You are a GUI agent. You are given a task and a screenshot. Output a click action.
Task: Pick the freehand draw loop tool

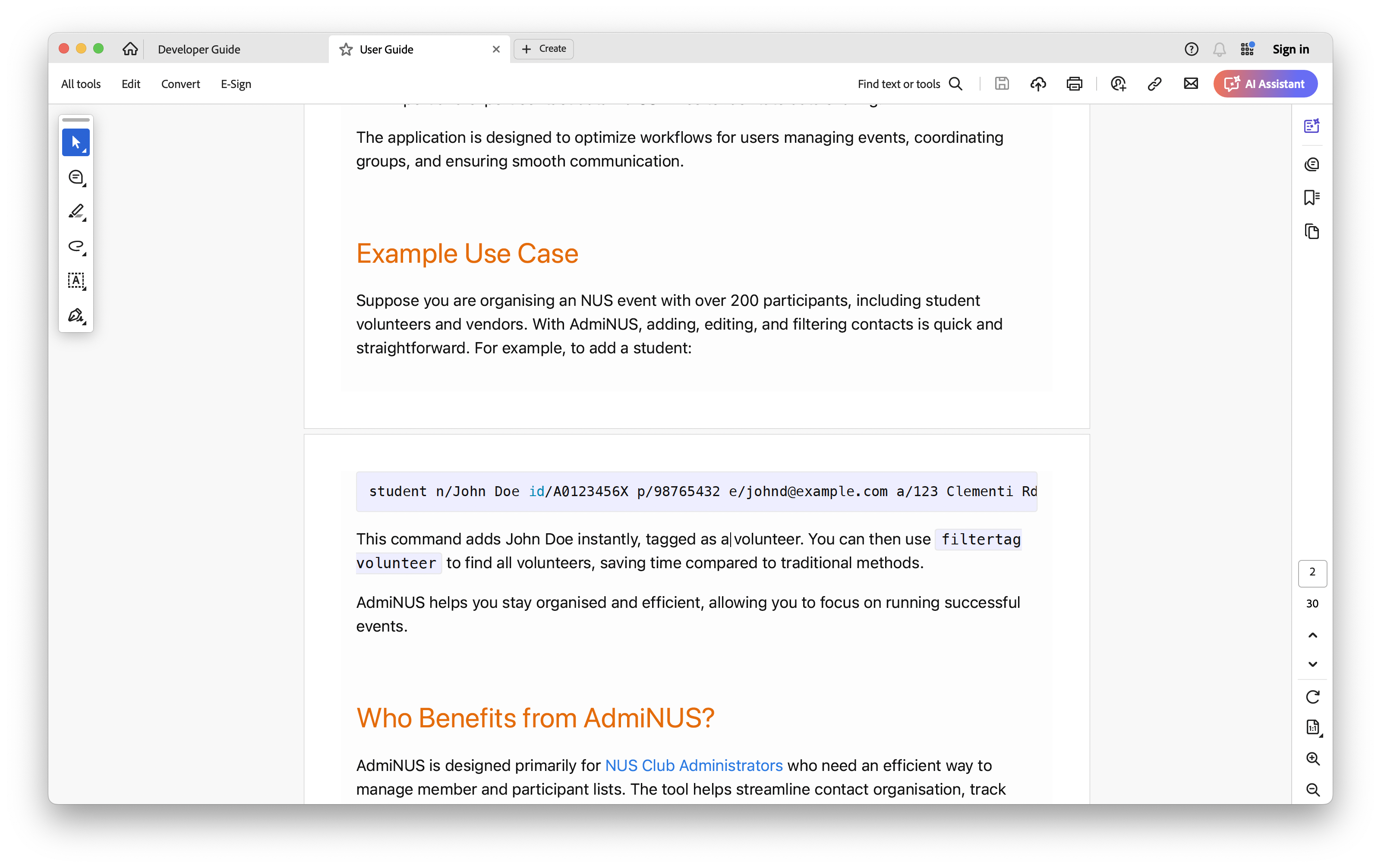coord(76,246)
